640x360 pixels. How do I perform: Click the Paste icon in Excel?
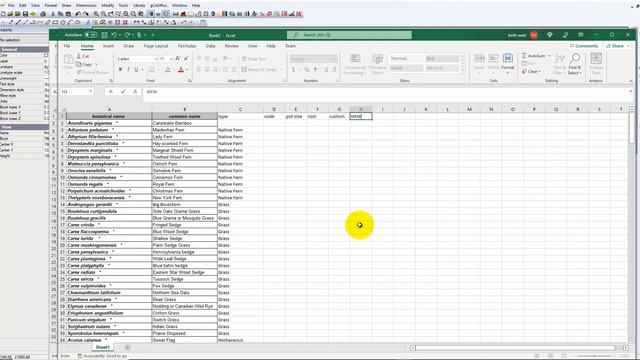[68, 62]
